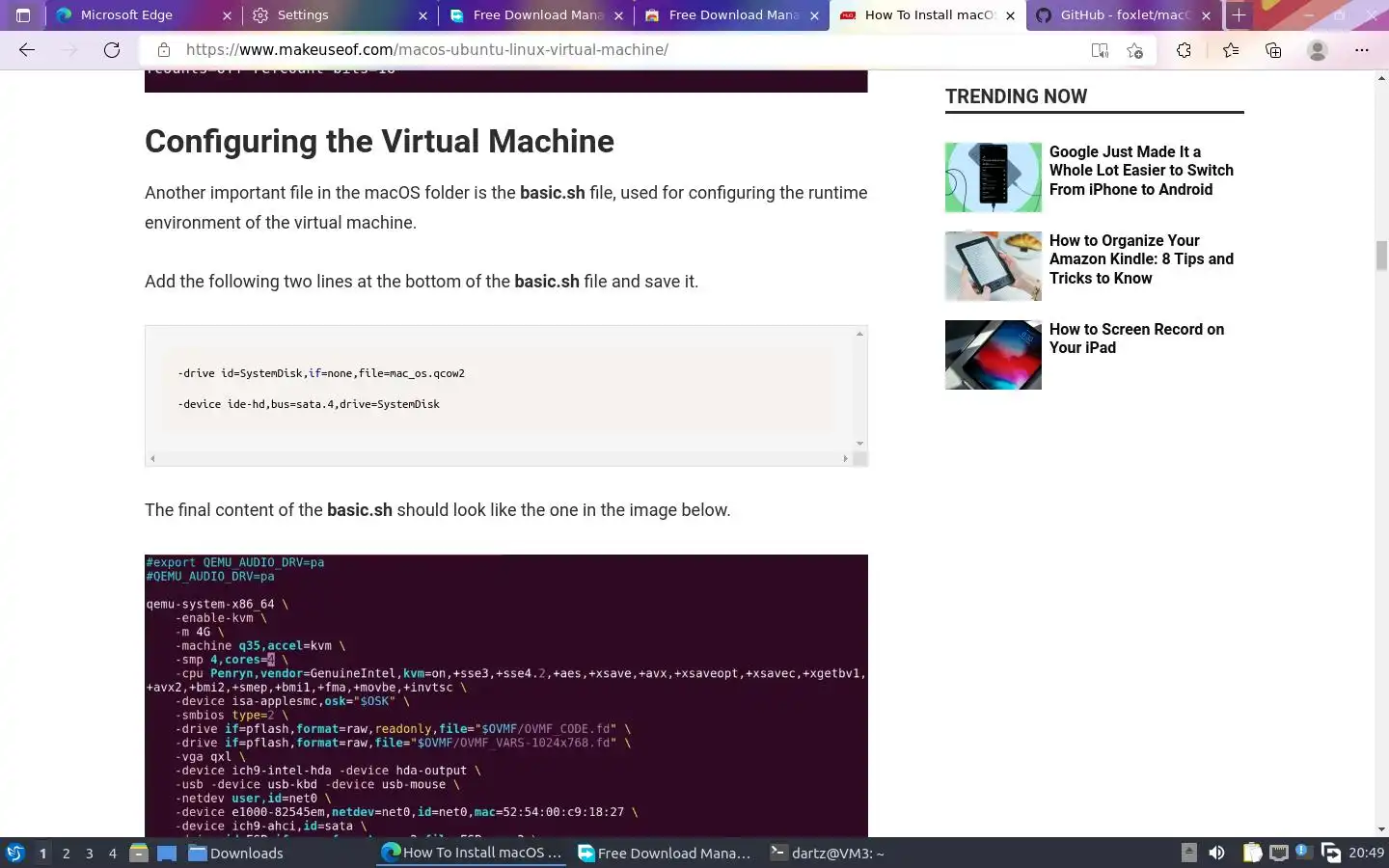The height and width of the screenshot is (868, 1389).
Task: Open the notification alert tray icon
Action: tap(1302, 851)
